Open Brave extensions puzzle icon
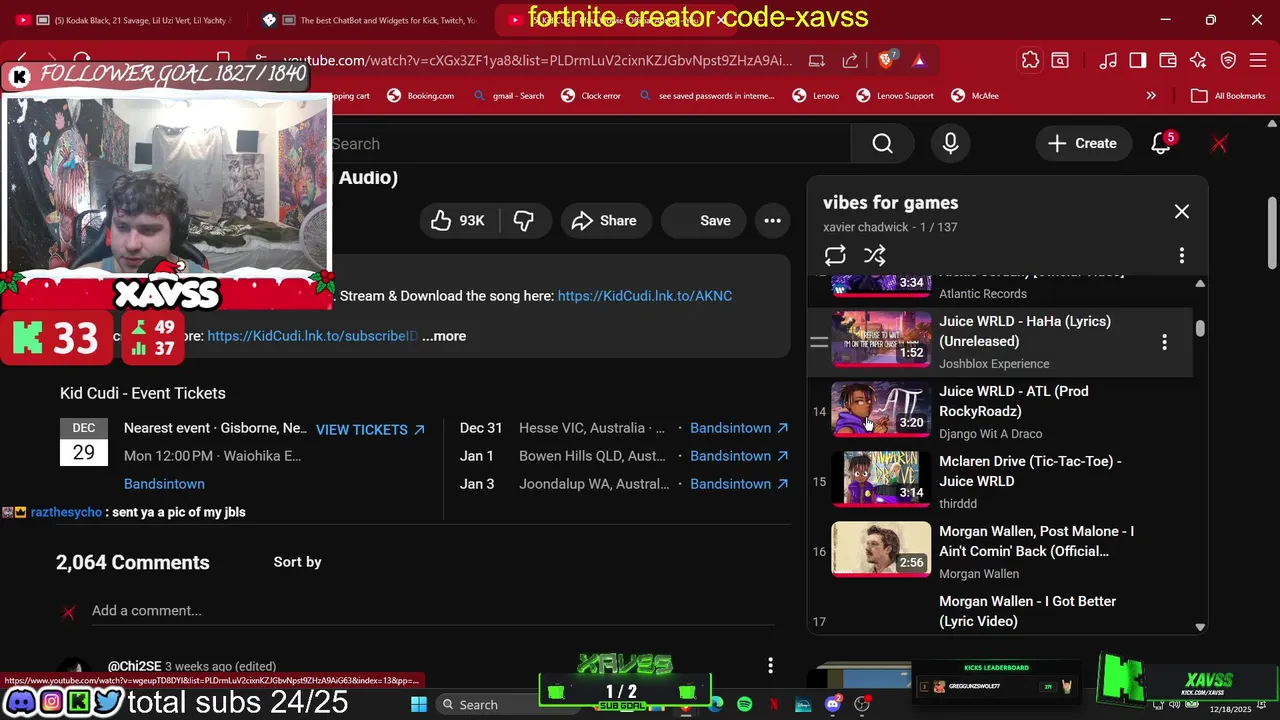 (x=1030, y=61)
